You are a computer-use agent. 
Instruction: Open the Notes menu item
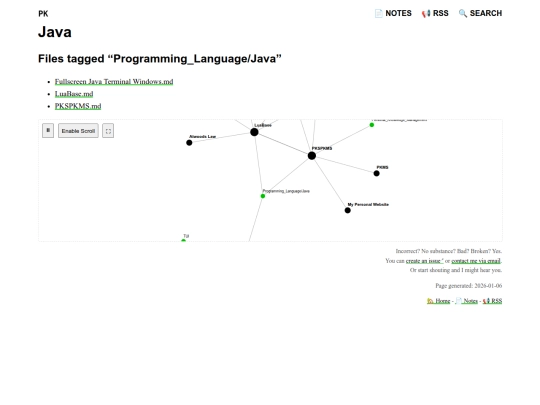[393, 13]
